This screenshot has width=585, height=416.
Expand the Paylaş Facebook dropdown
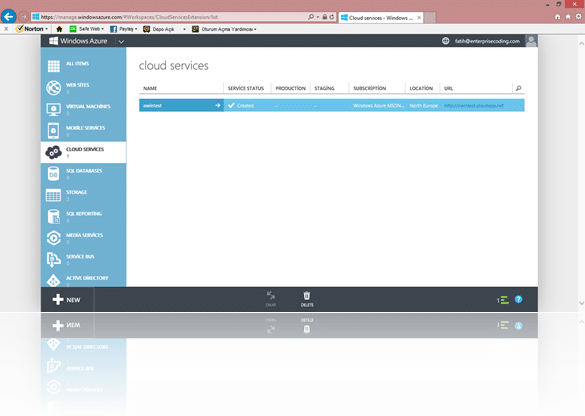coord(136,29)
